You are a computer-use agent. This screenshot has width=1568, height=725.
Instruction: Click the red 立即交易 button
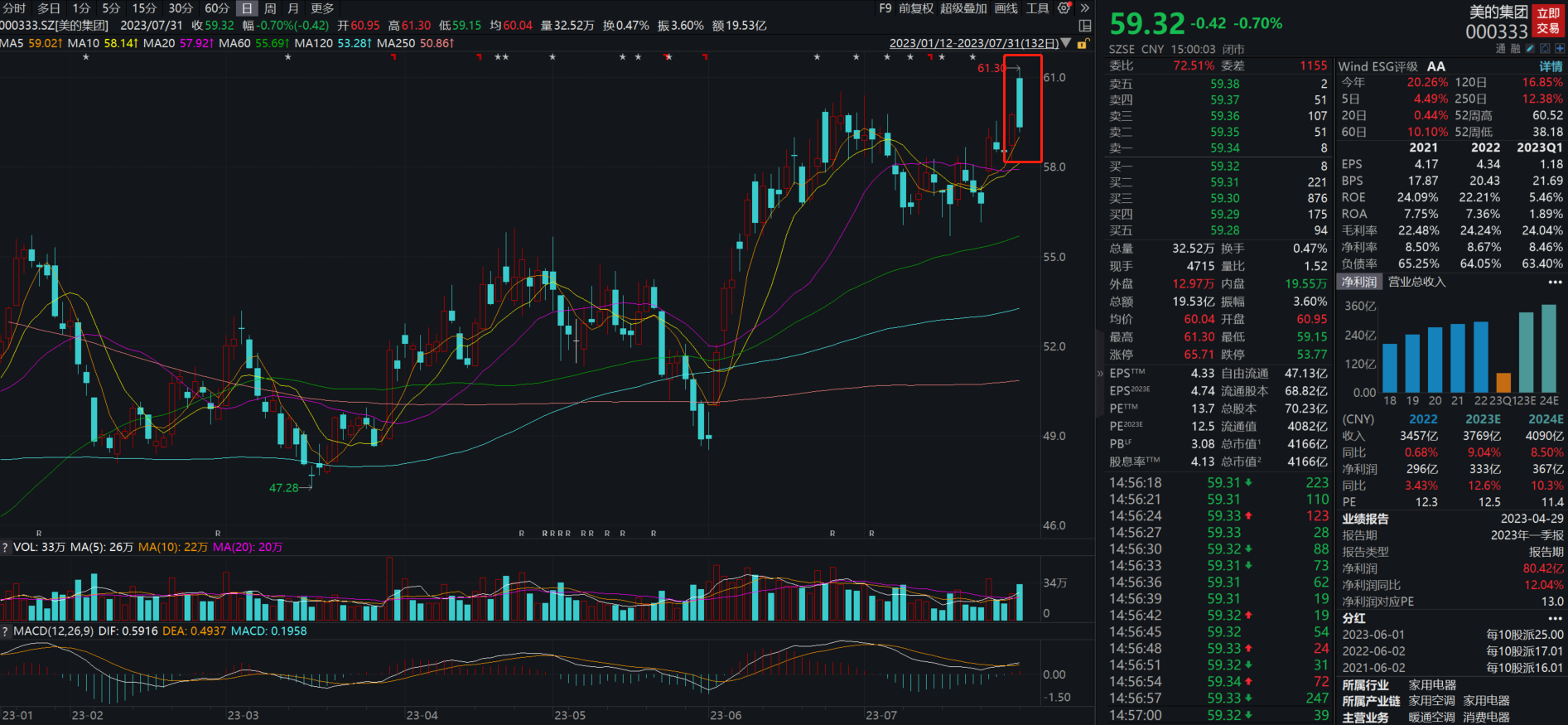(x=1547, y=21)
